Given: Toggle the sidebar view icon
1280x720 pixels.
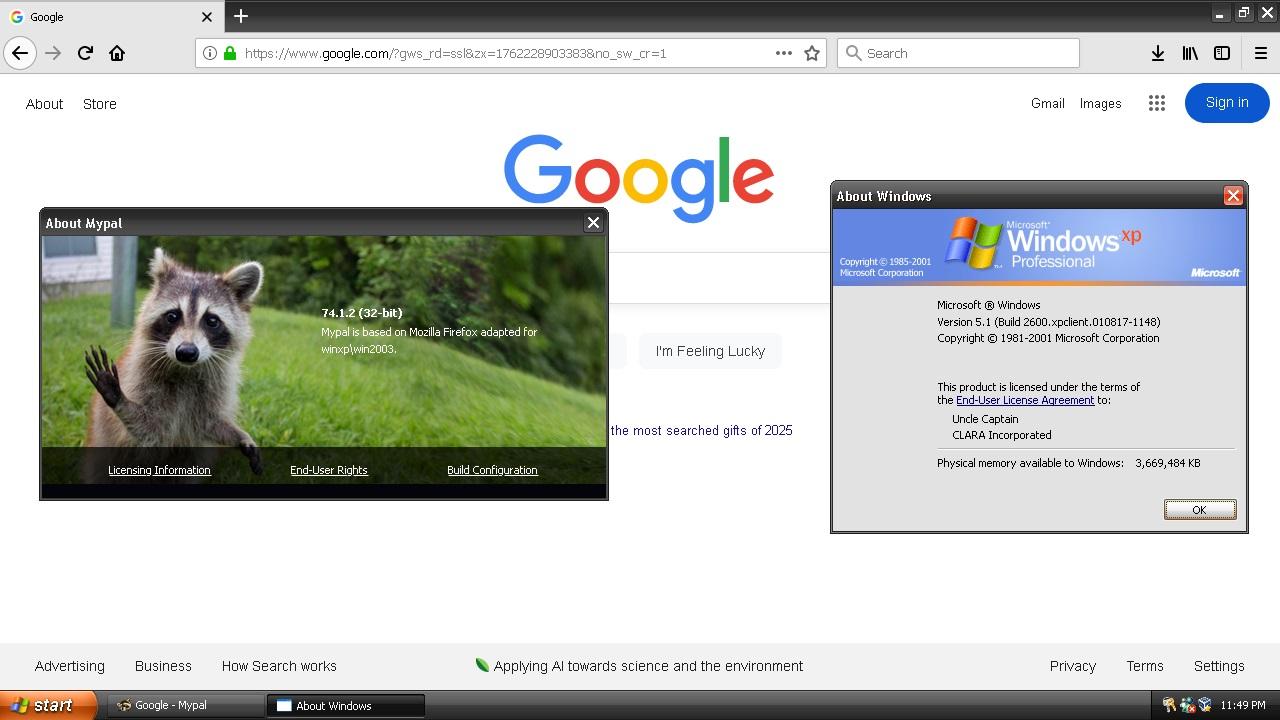Looking at the screenshot, I should (1222, 53).
